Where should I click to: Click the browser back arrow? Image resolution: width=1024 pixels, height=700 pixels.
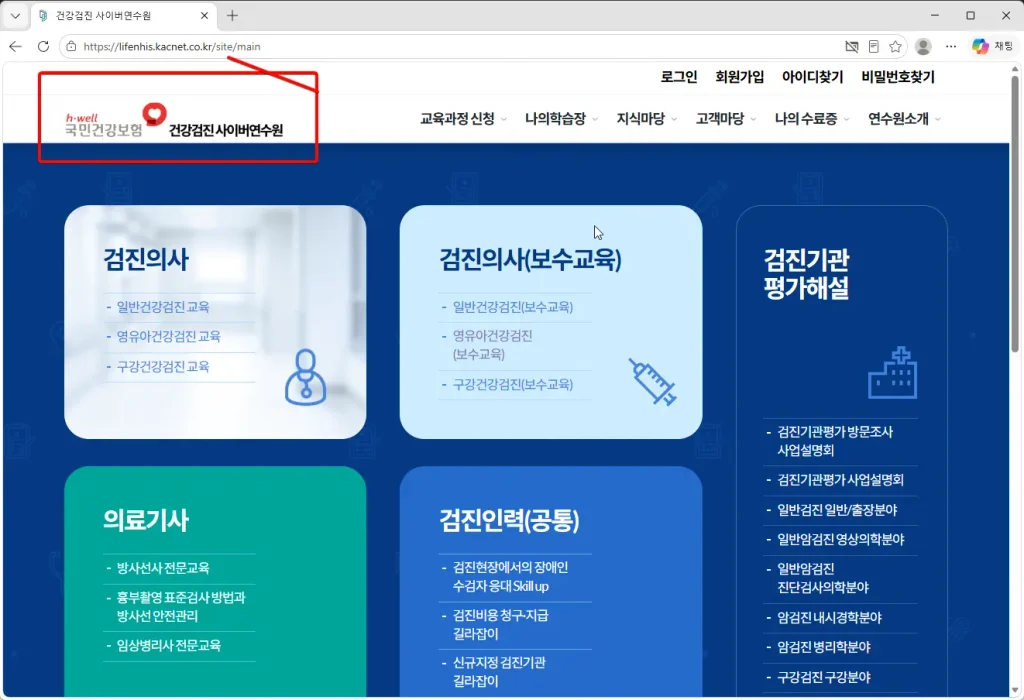point(16,46)
